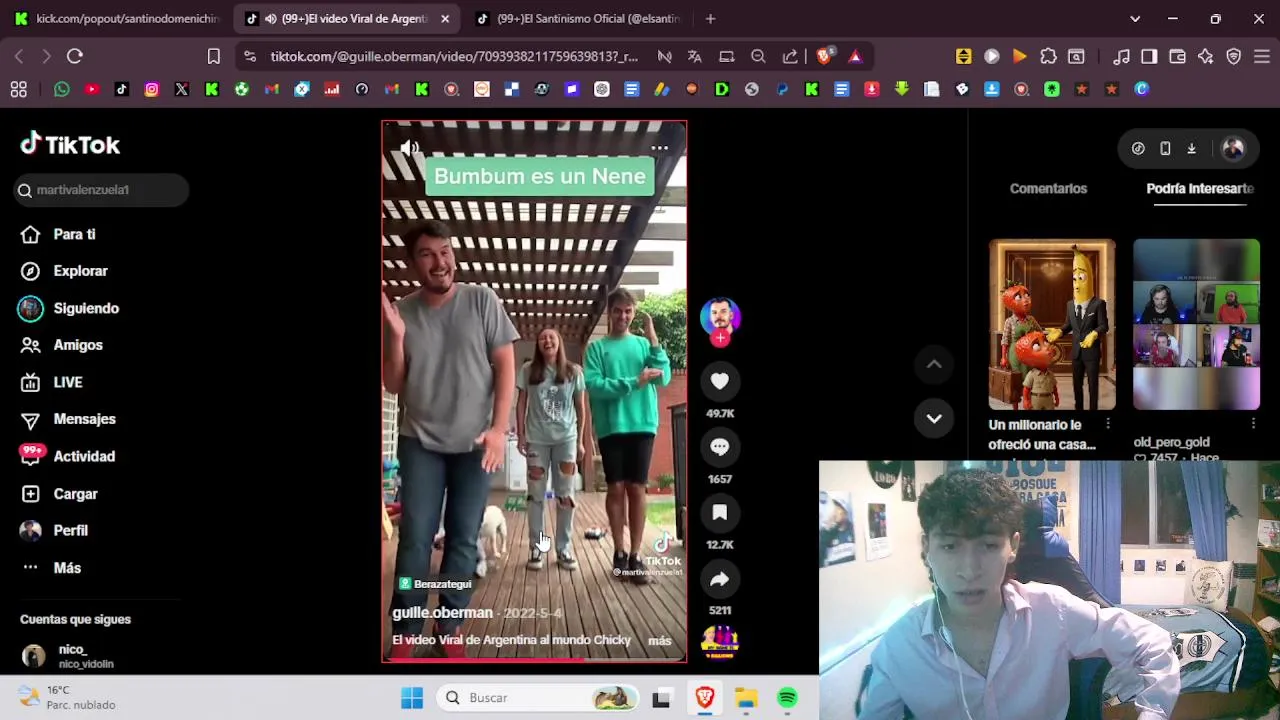This screenshot has height=720, width=1280.
Task: Open the get-app phone icon in header
Action: coord(1165,149)
